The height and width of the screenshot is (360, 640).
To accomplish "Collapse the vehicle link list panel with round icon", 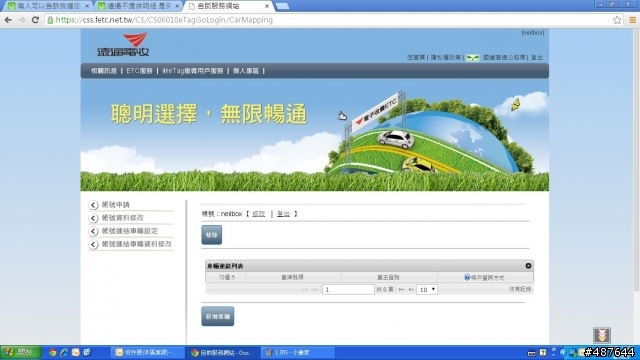I will click(x=528, y=266).
